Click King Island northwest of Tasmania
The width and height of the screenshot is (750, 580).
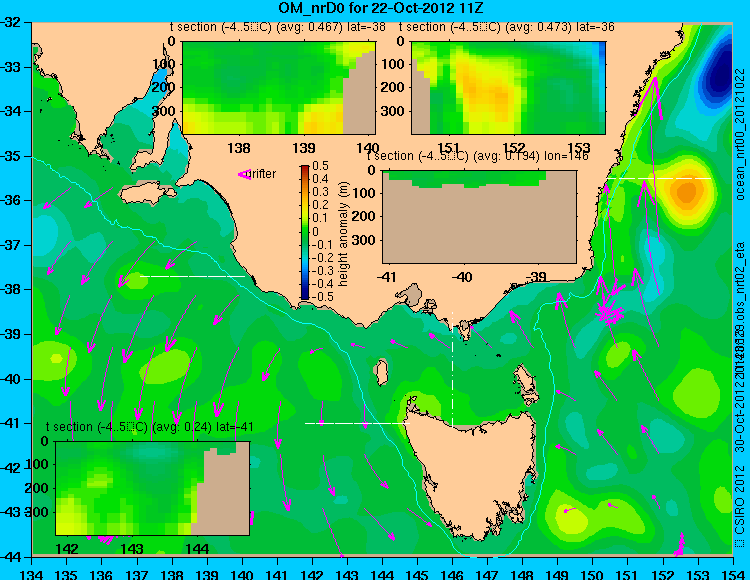[x=381, y=372]
